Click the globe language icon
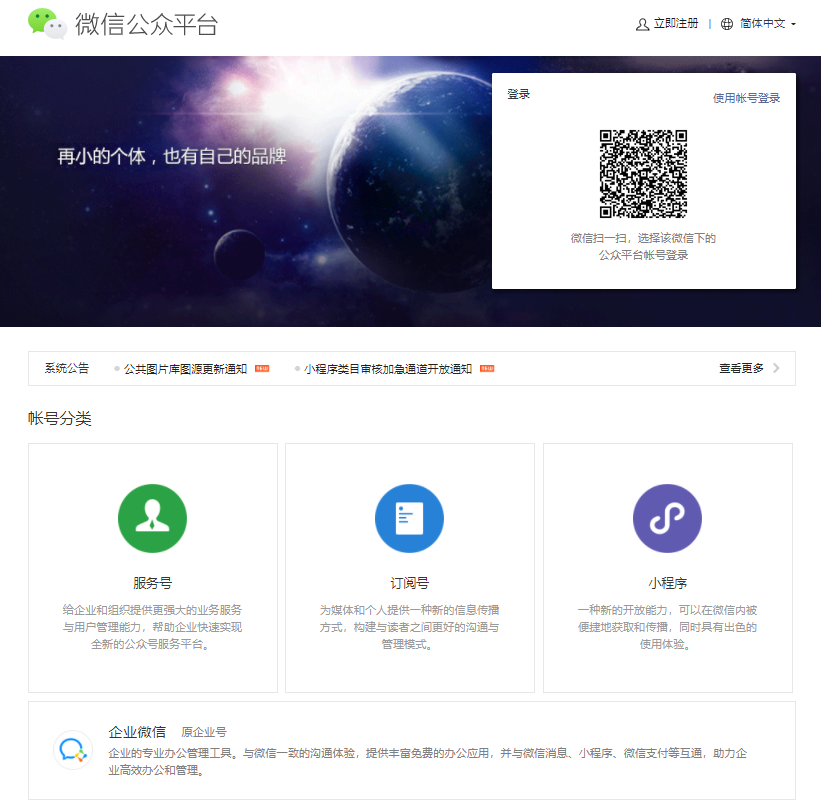Screen dimensions: 821x808 click(727, 24)
